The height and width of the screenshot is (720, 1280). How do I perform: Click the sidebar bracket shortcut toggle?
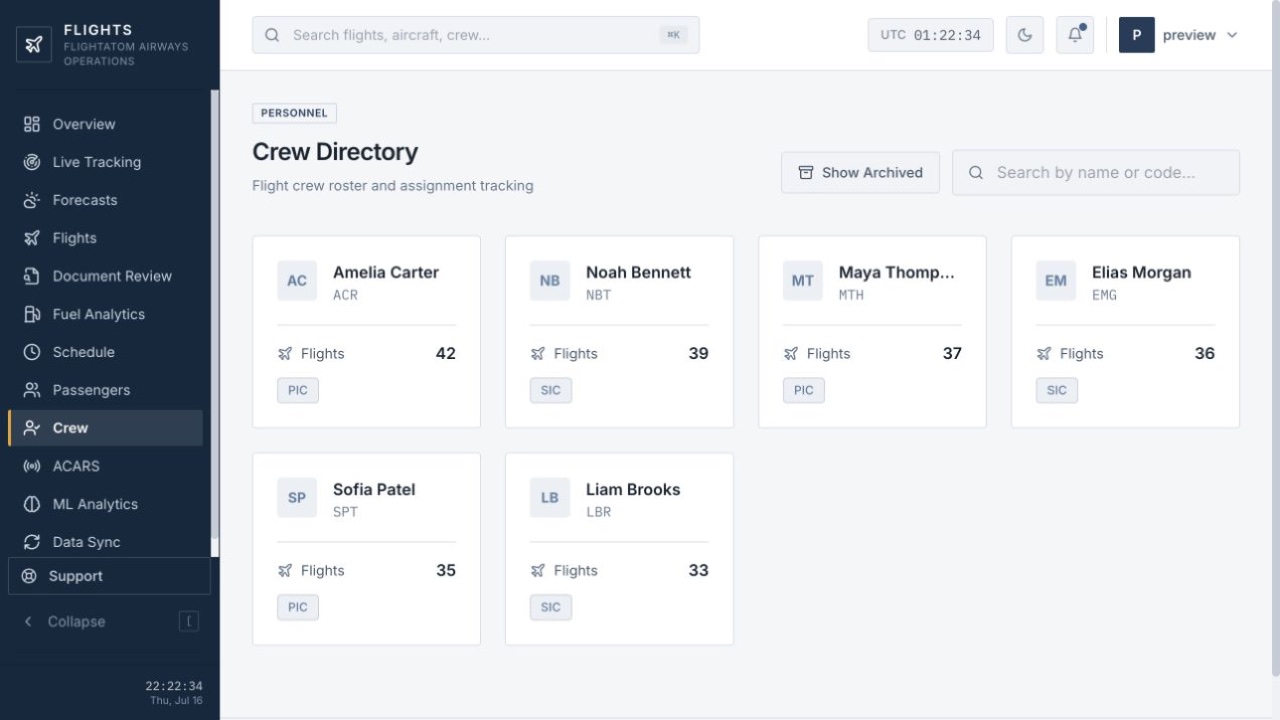189,621
